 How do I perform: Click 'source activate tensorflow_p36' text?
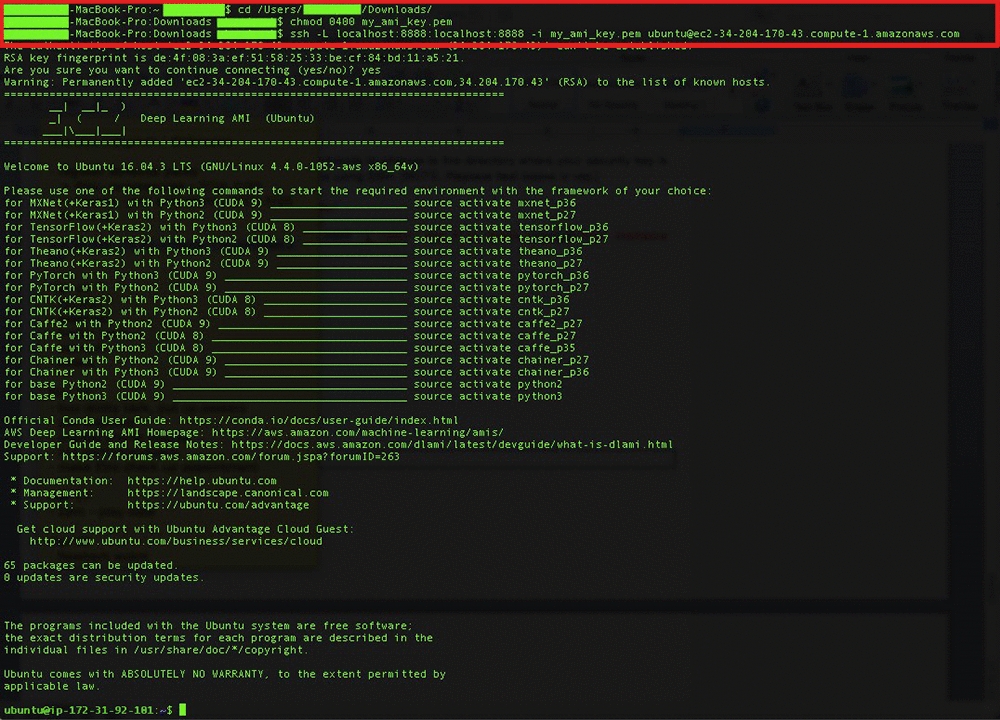pyautogui.click(x=511, y=227)
